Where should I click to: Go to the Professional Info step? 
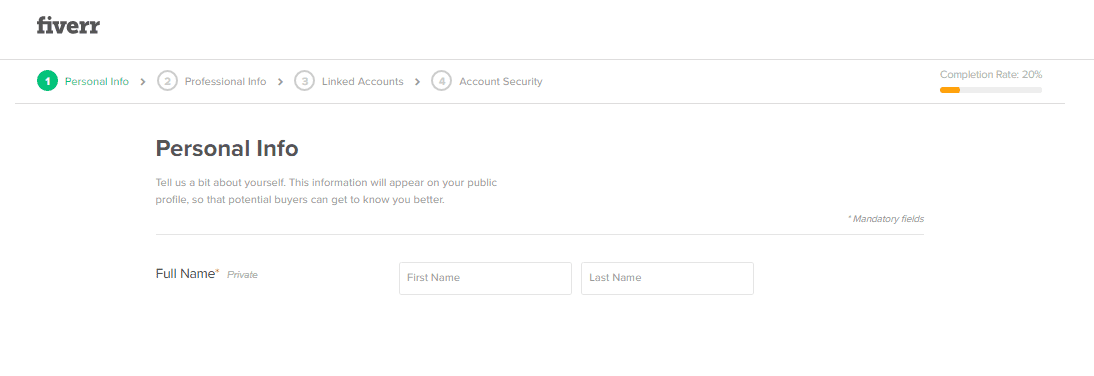(225, 82)
